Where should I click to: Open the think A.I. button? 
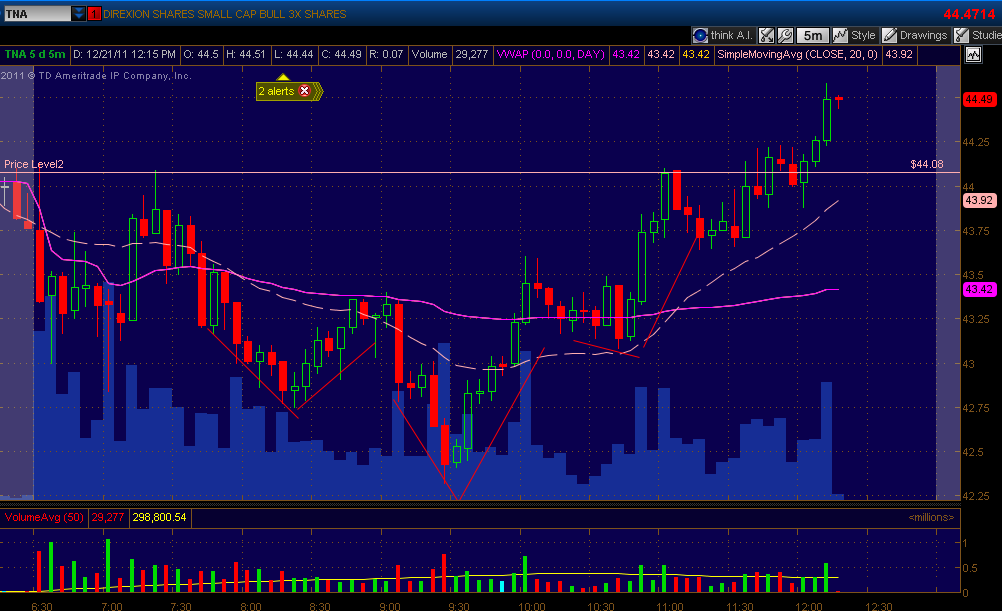coord(723,36)
